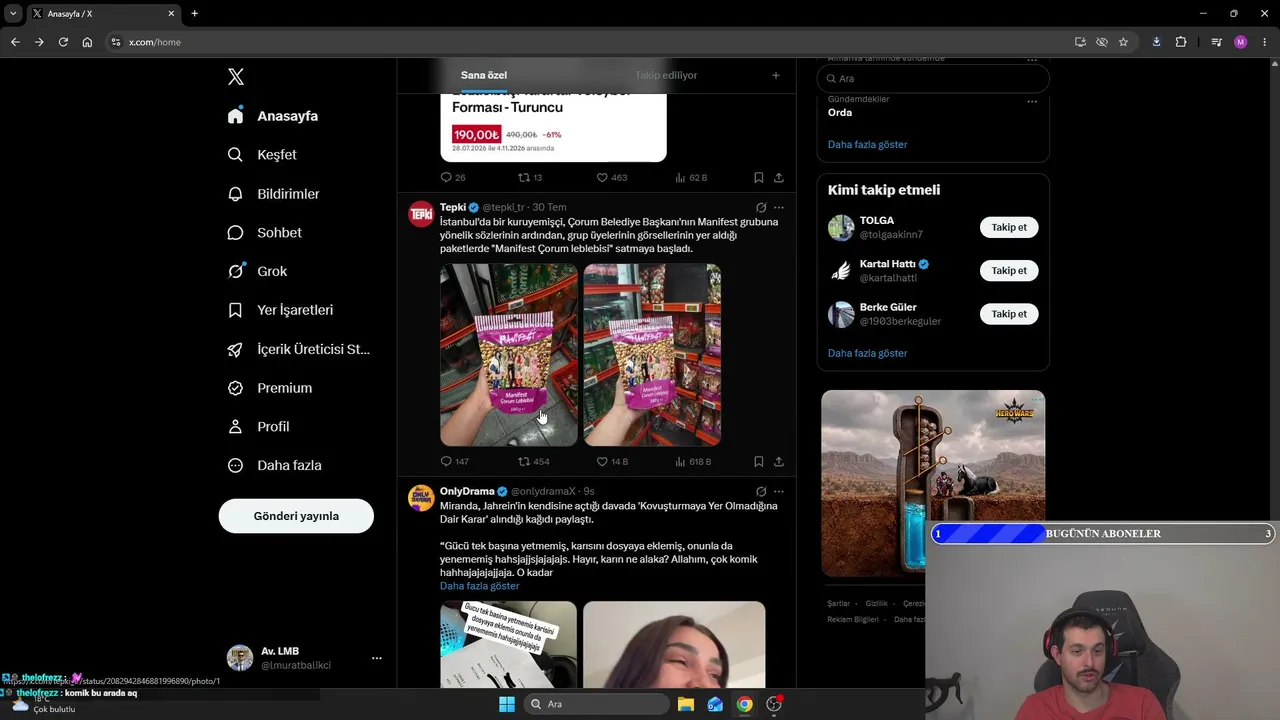Expand OnlyDrama post with Daha fazla göster
The width and height of the screenshot is (1280, 720).
click(x=480, y=586)
